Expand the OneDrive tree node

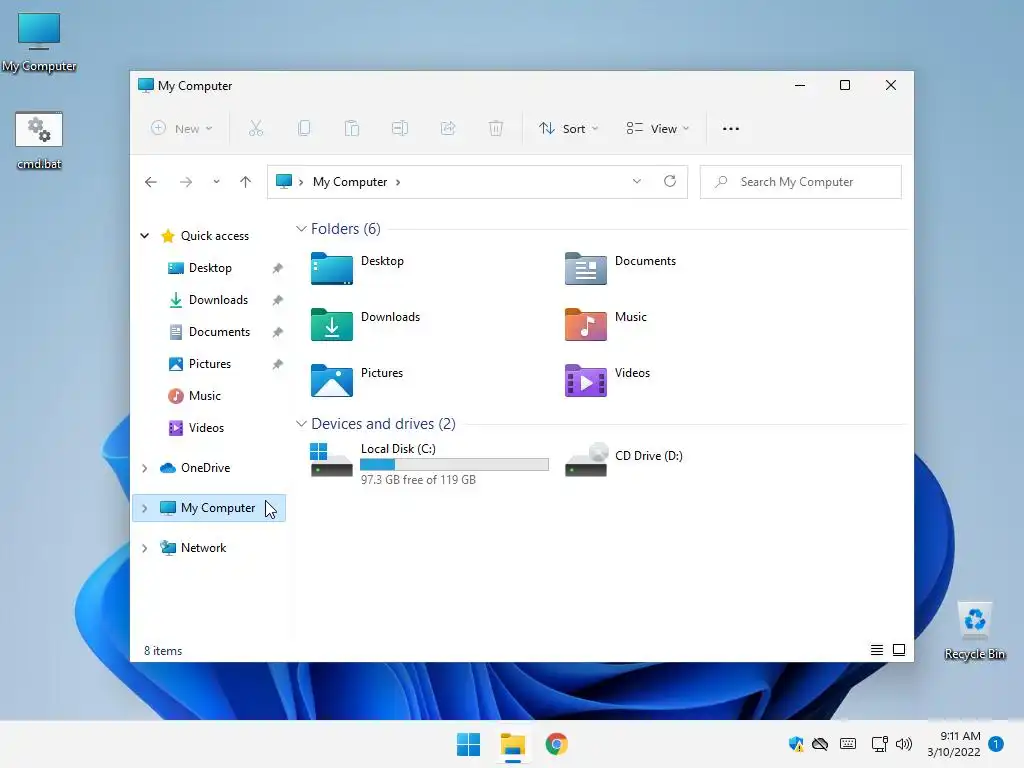coord(145,468)
